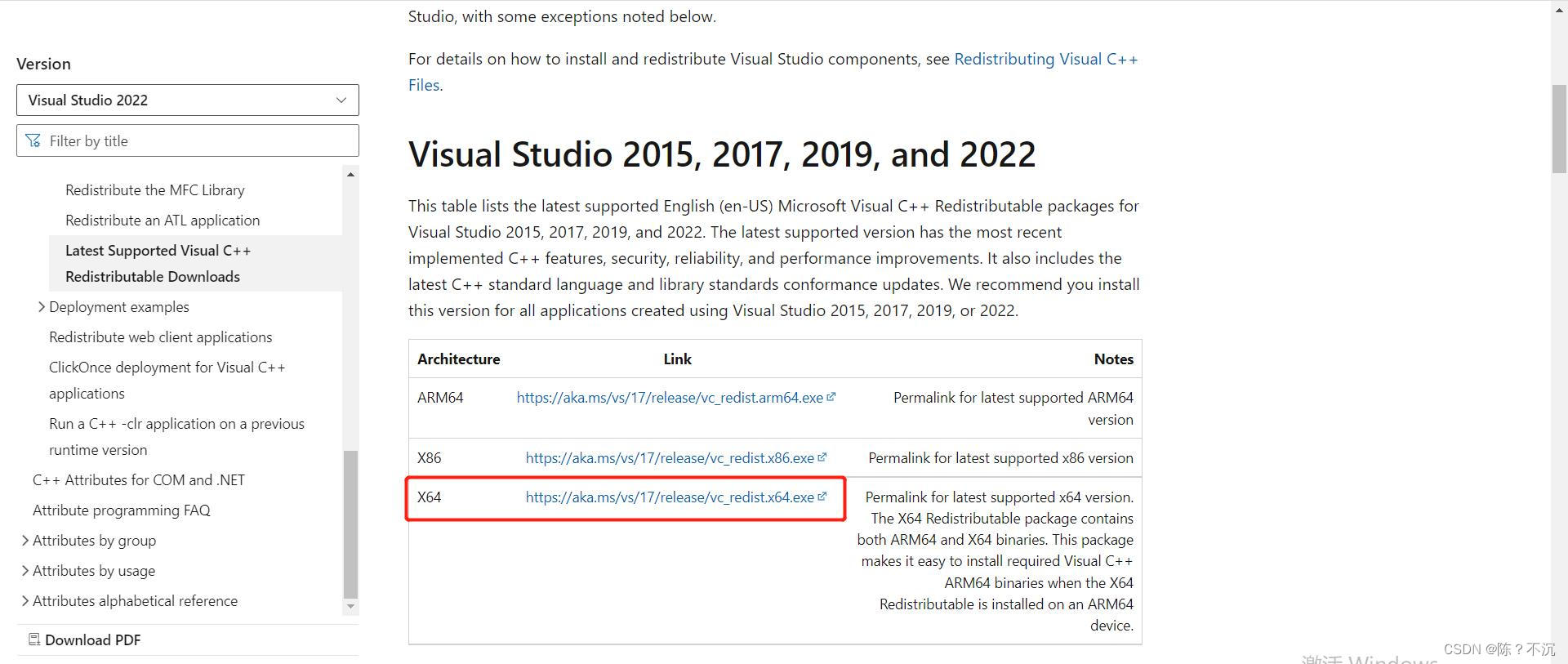Click the Visual Studio 2015, 2017, 2019, and 2022 heading
The width and height of the screenshot is (1568, 664).
click(x=722, y=154)
